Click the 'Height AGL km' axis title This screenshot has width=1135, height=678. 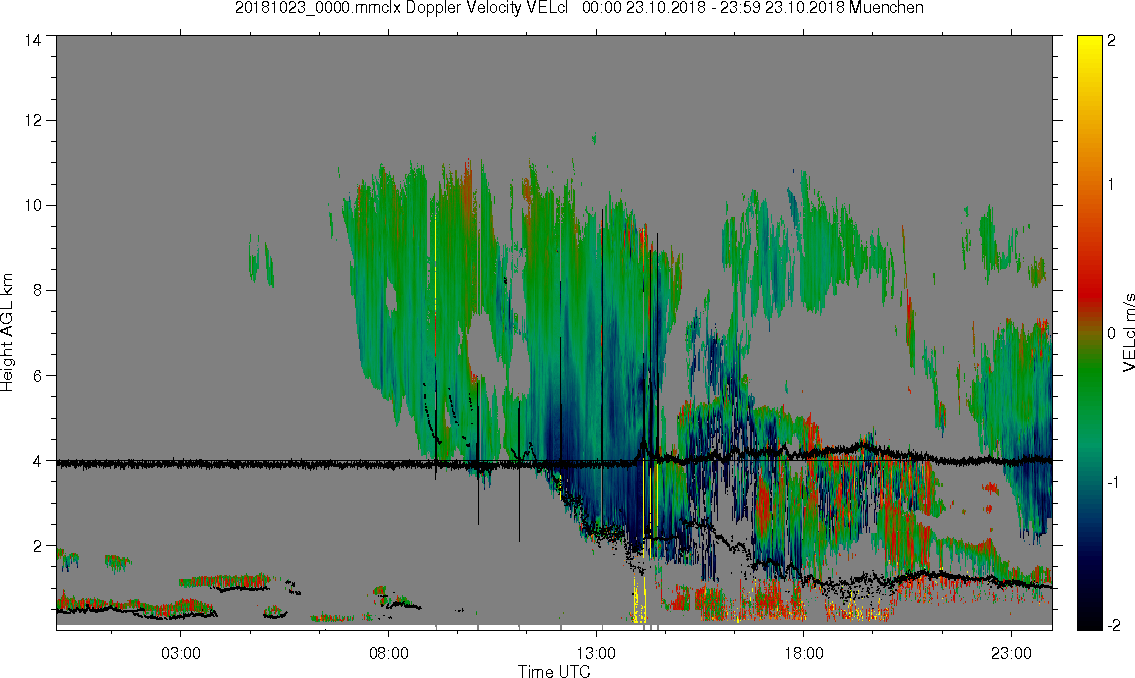point(7,332)
